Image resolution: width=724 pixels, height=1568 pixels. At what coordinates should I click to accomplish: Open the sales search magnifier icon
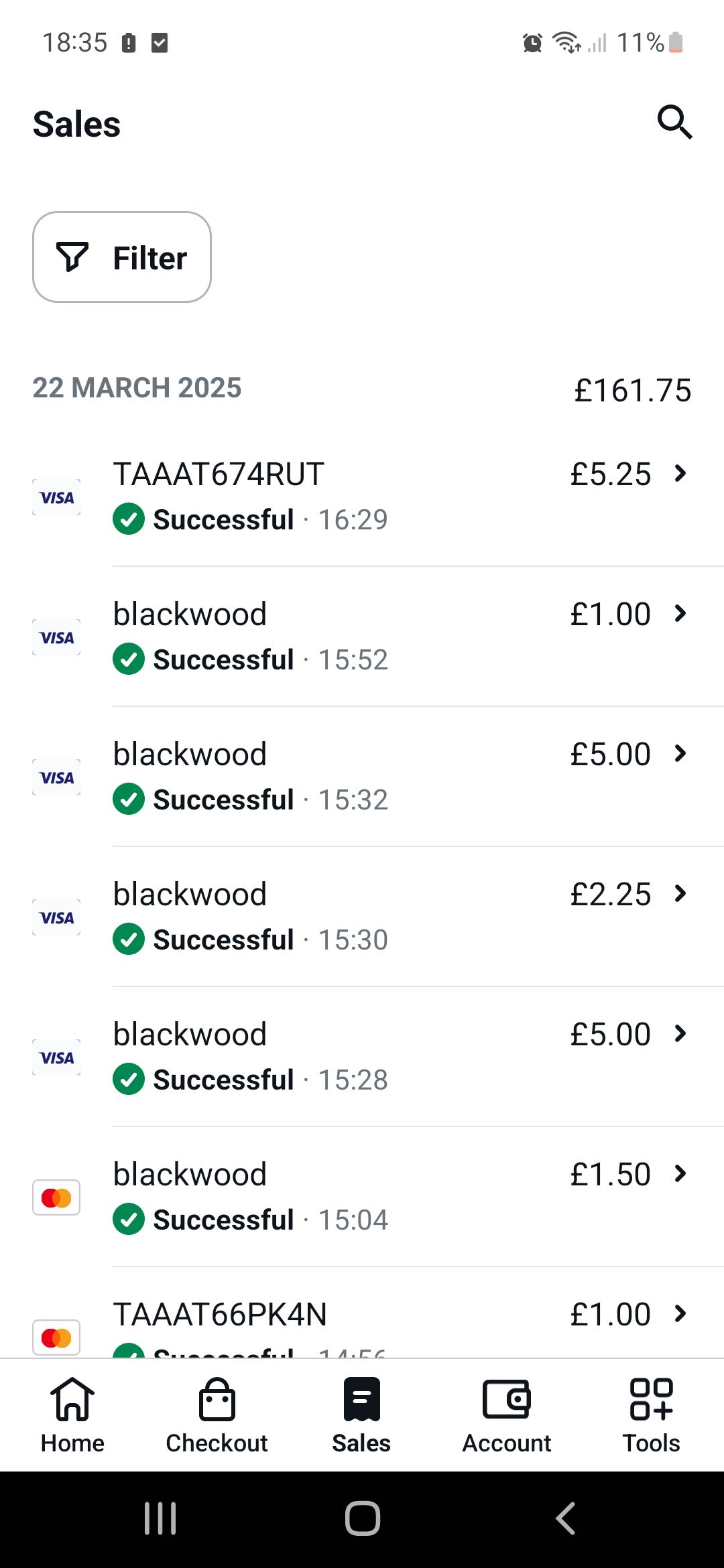click(674, 122)
